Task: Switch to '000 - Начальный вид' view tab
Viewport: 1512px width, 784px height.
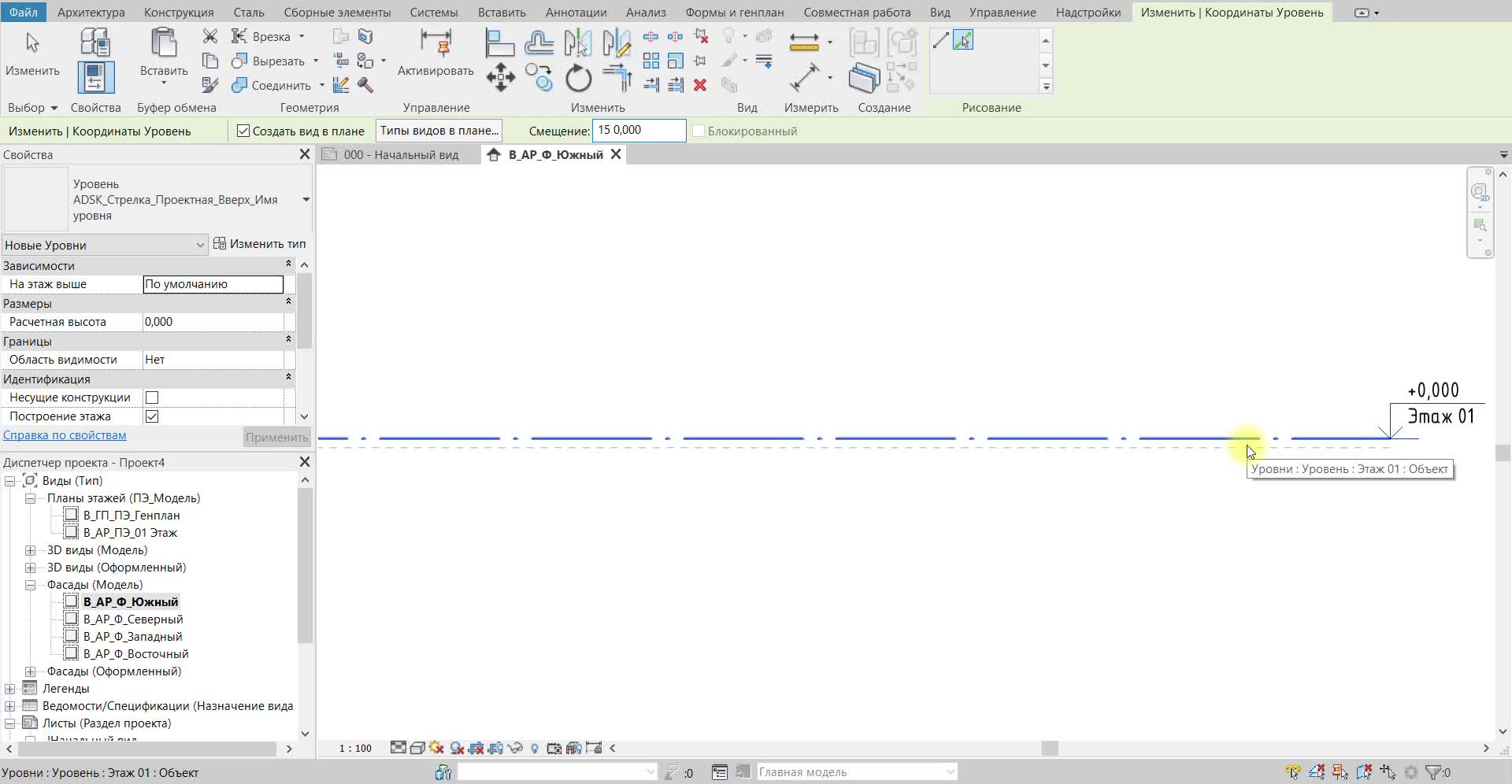Action: click(400, 154)
